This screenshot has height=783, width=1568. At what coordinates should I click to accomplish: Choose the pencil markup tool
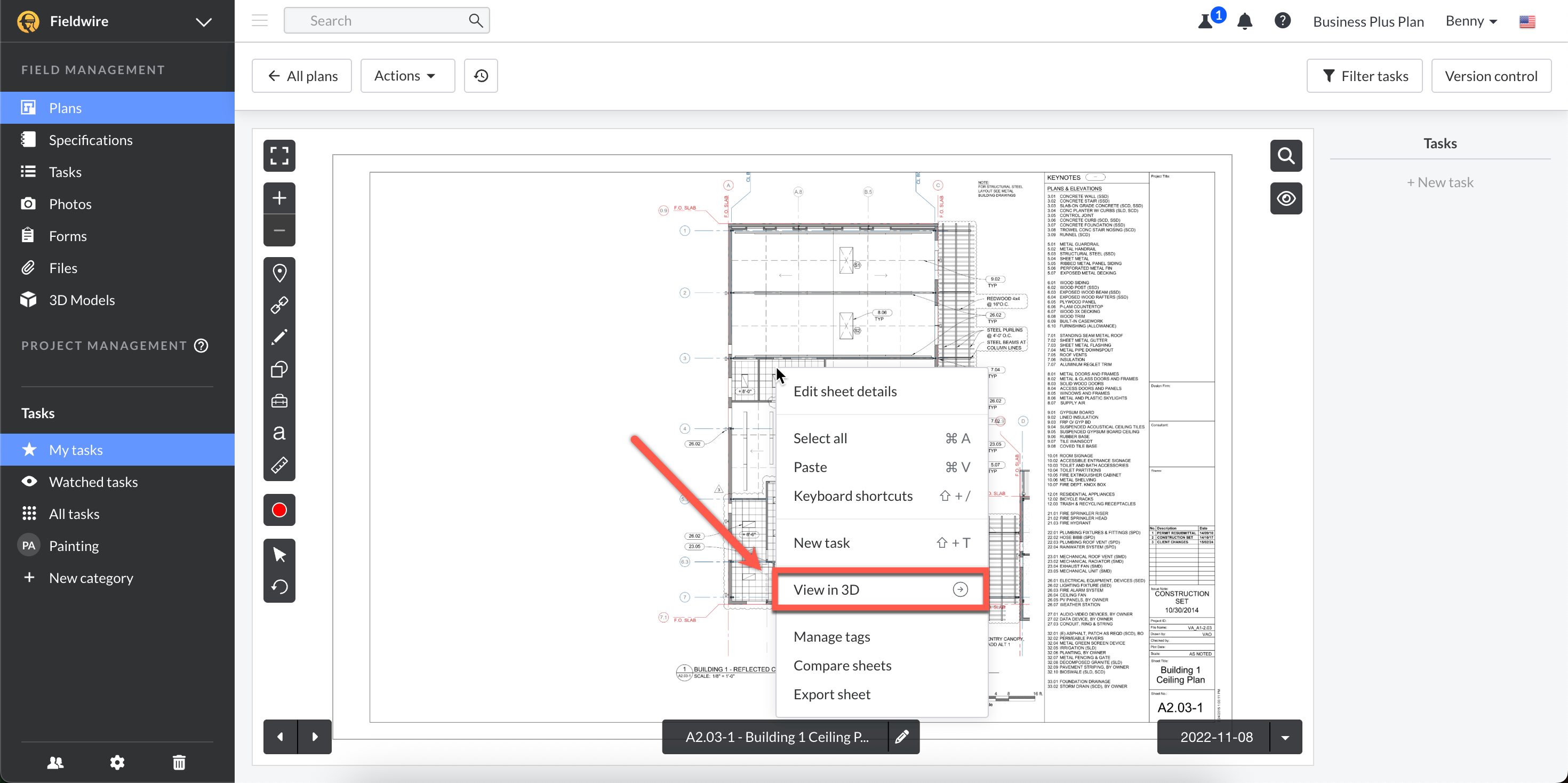click(279, 337)
